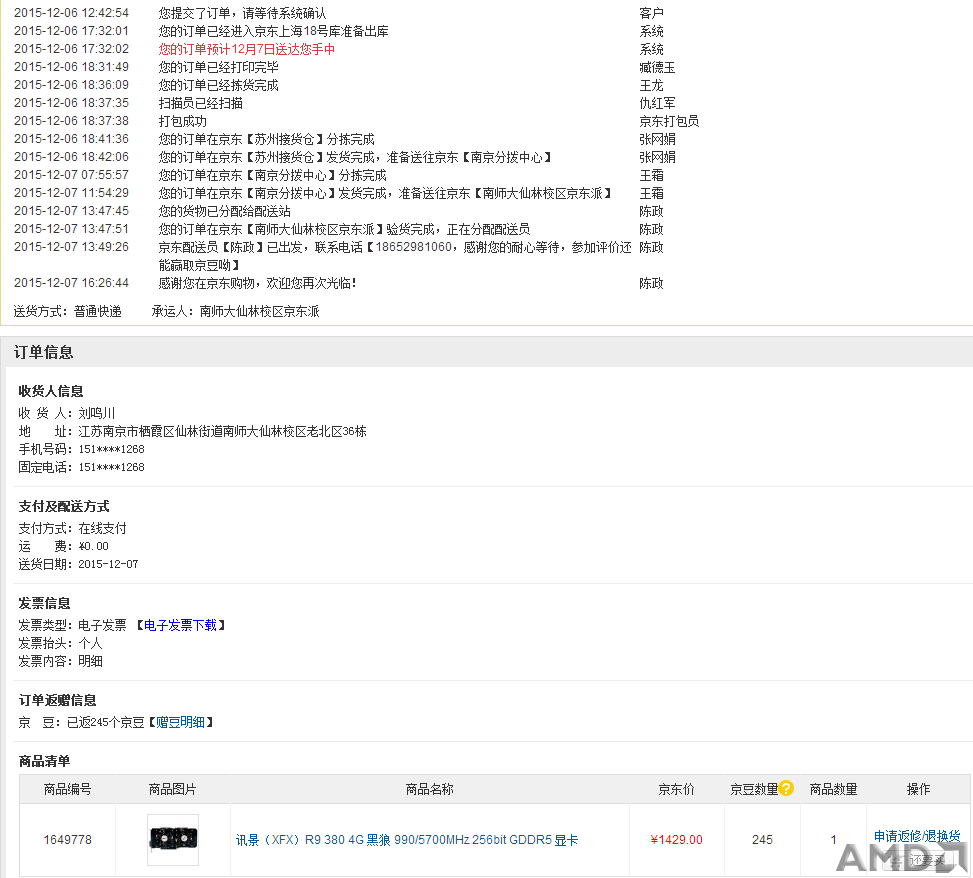Screen dimensions: 973x878
Task: Click the 商品图片 column header
Action: 173,789
